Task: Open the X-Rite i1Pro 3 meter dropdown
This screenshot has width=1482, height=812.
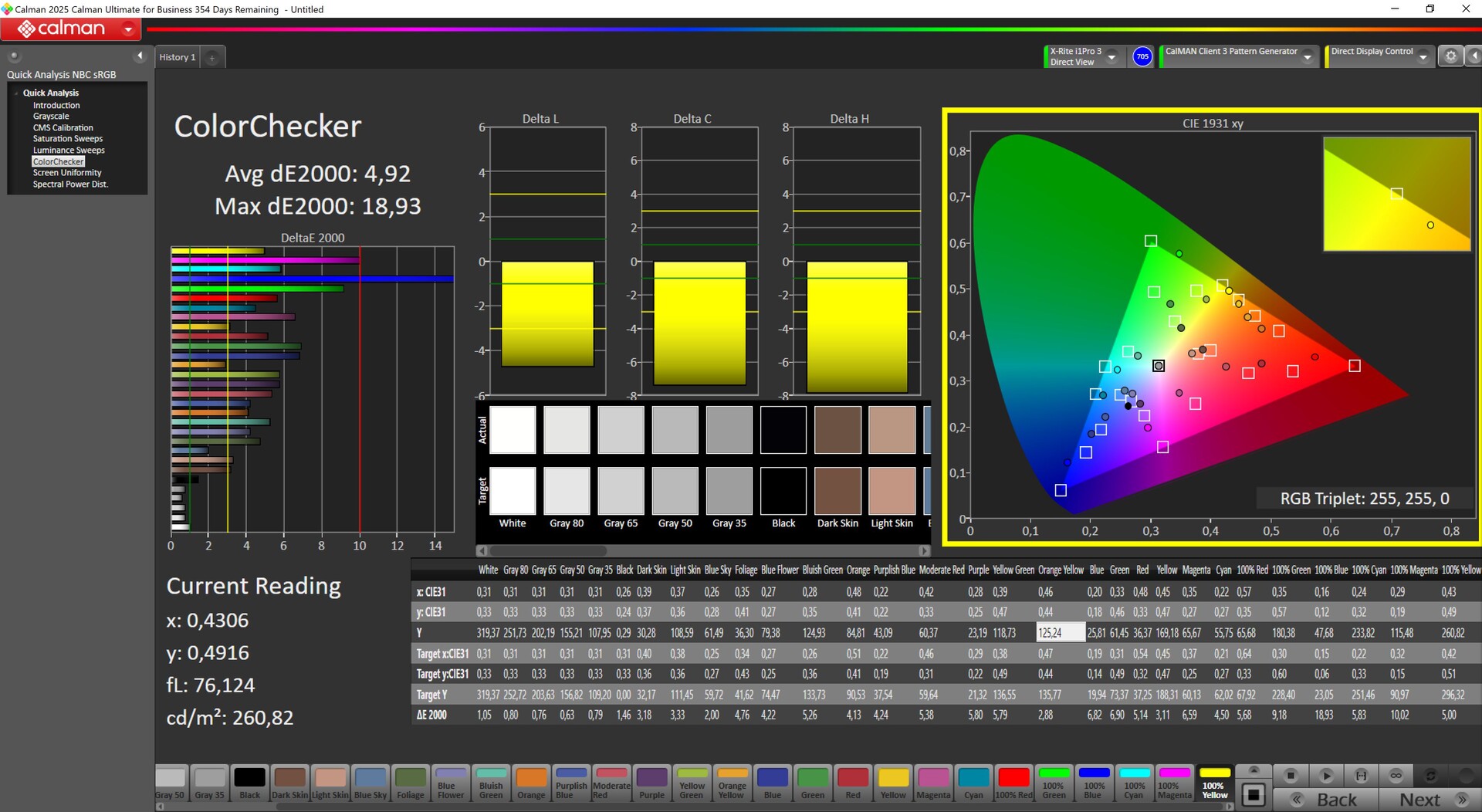Action: pos(1112,57)
